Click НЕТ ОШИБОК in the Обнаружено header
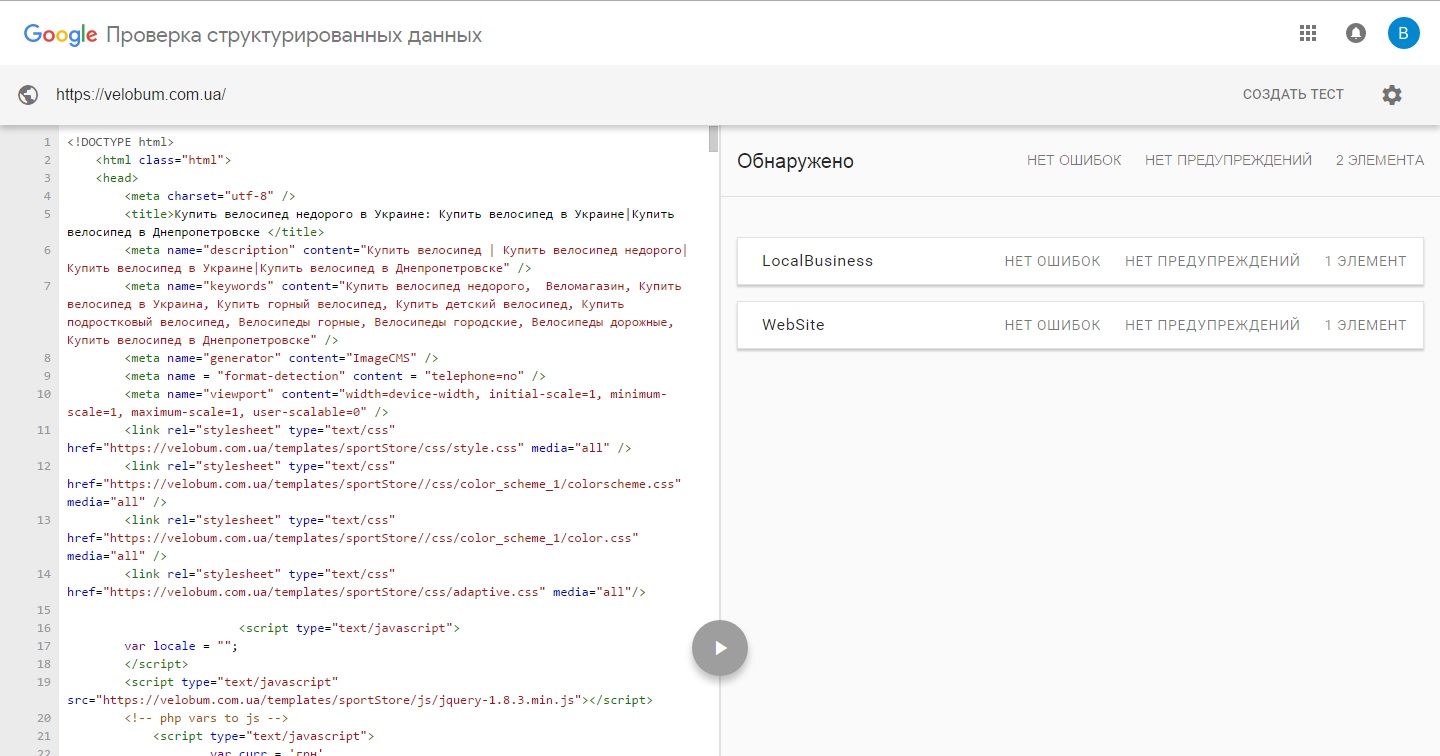The width and height of the screenshot is (1440, 756). pyautogui.click(x=1073, y=161)
